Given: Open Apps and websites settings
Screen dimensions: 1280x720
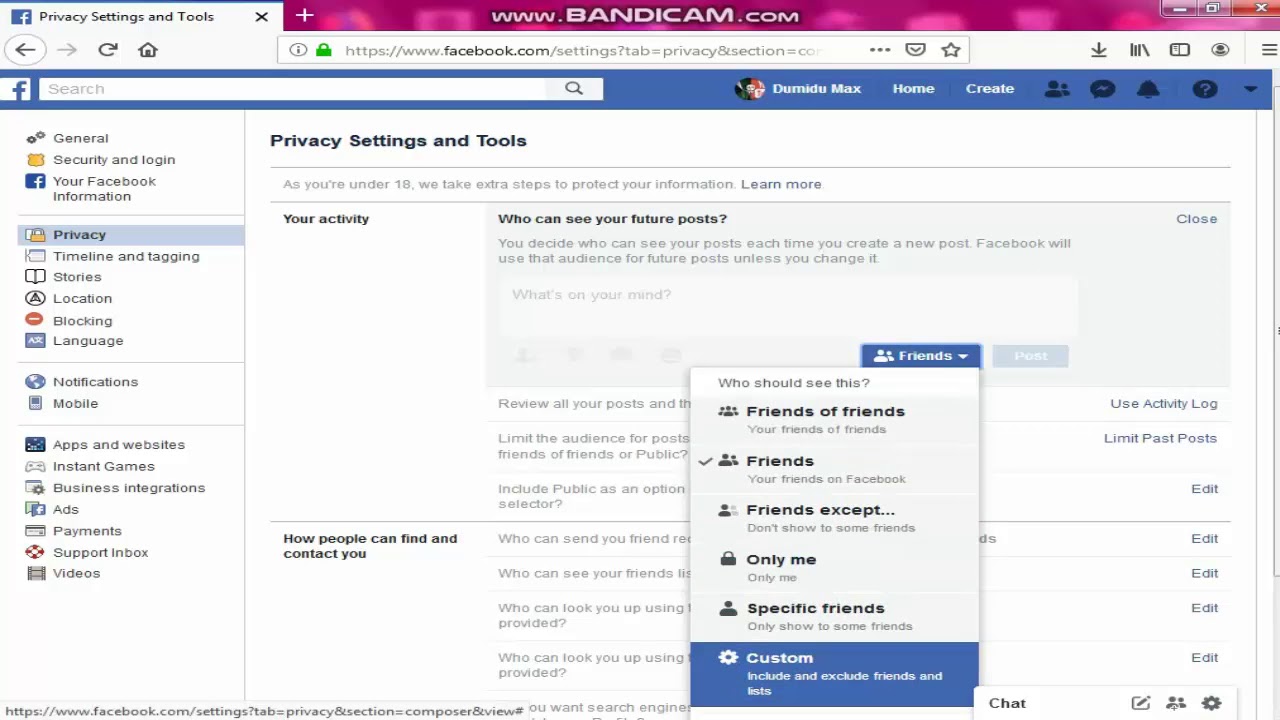Looking at the screenshot, I should click(118, 445).
